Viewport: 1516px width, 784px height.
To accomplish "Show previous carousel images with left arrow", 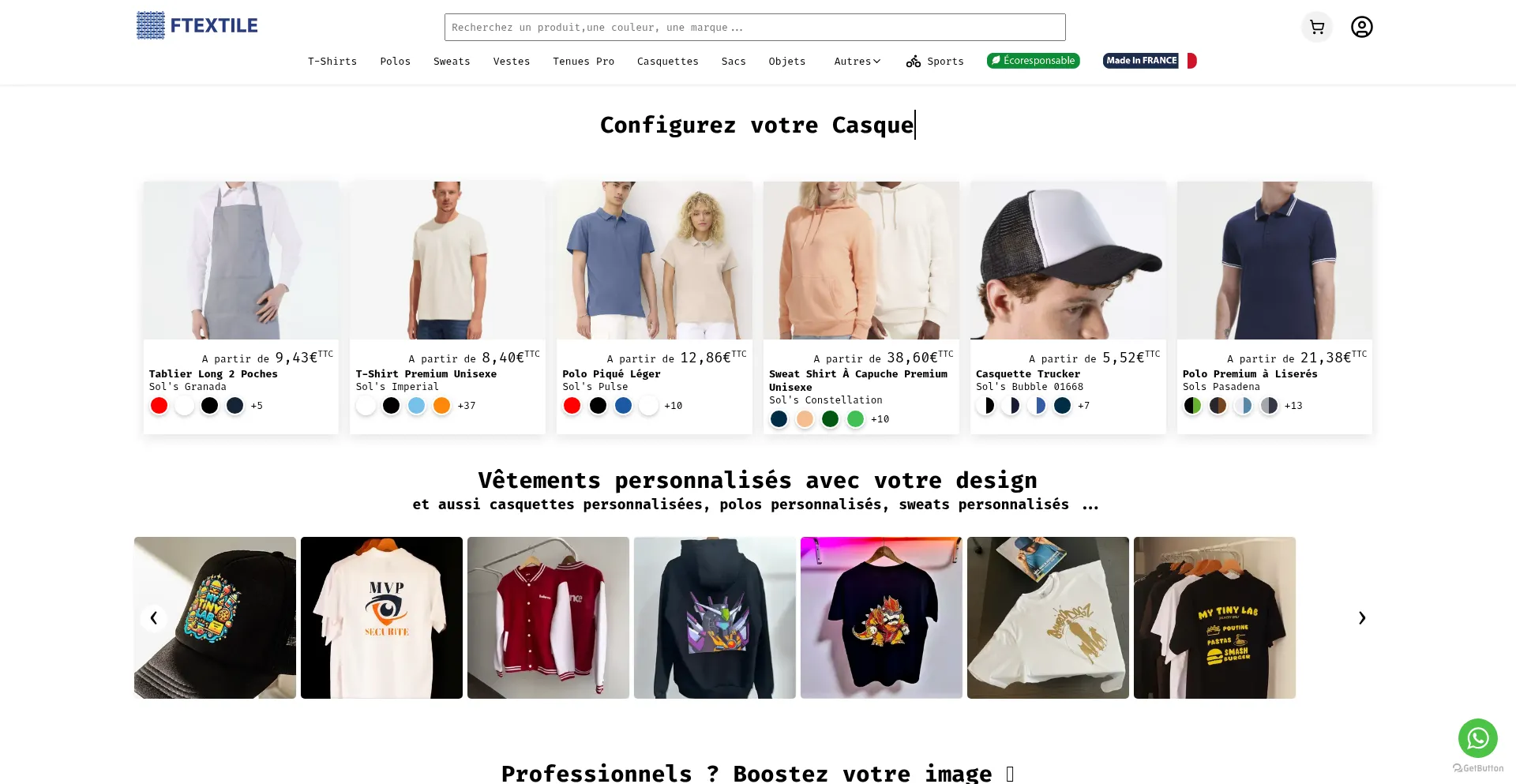I will 153,617.
